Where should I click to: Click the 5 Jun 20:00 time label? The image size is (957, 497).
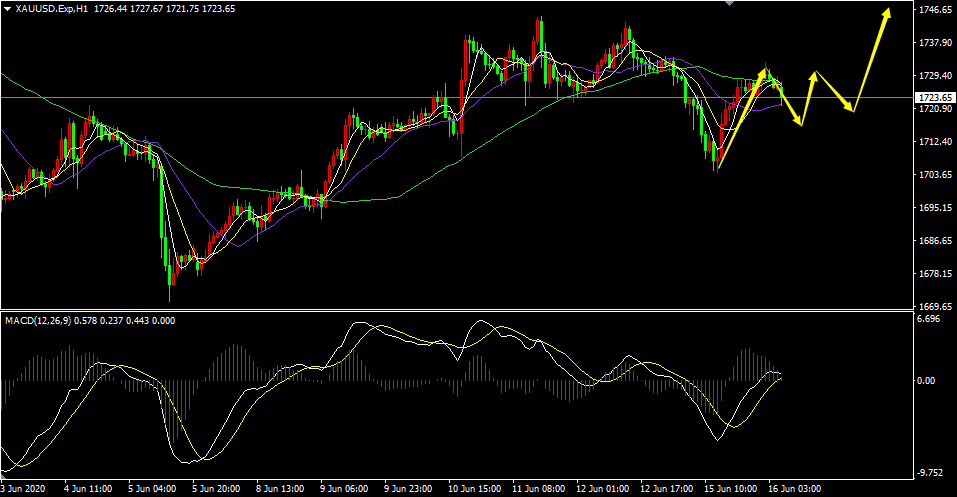[216, 489]
